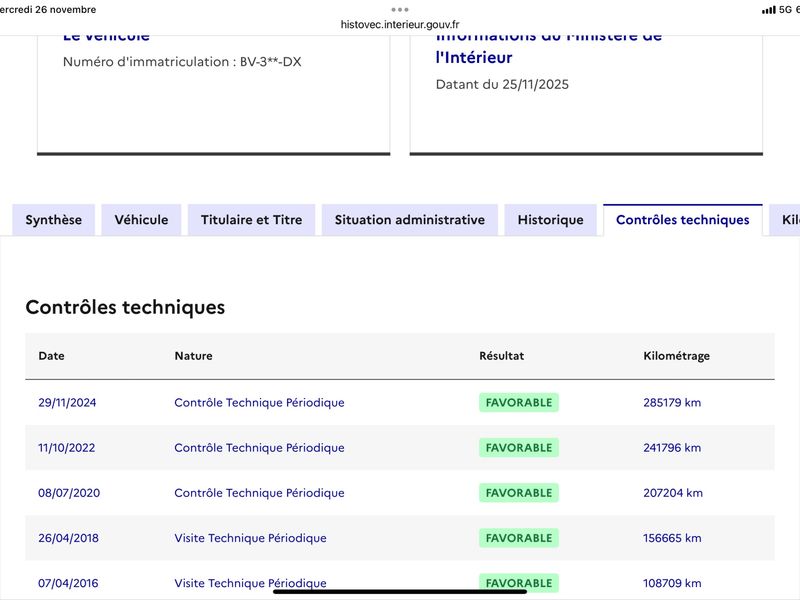Go to the Historique tab
800x600 pixels.
tap(550, 220)
